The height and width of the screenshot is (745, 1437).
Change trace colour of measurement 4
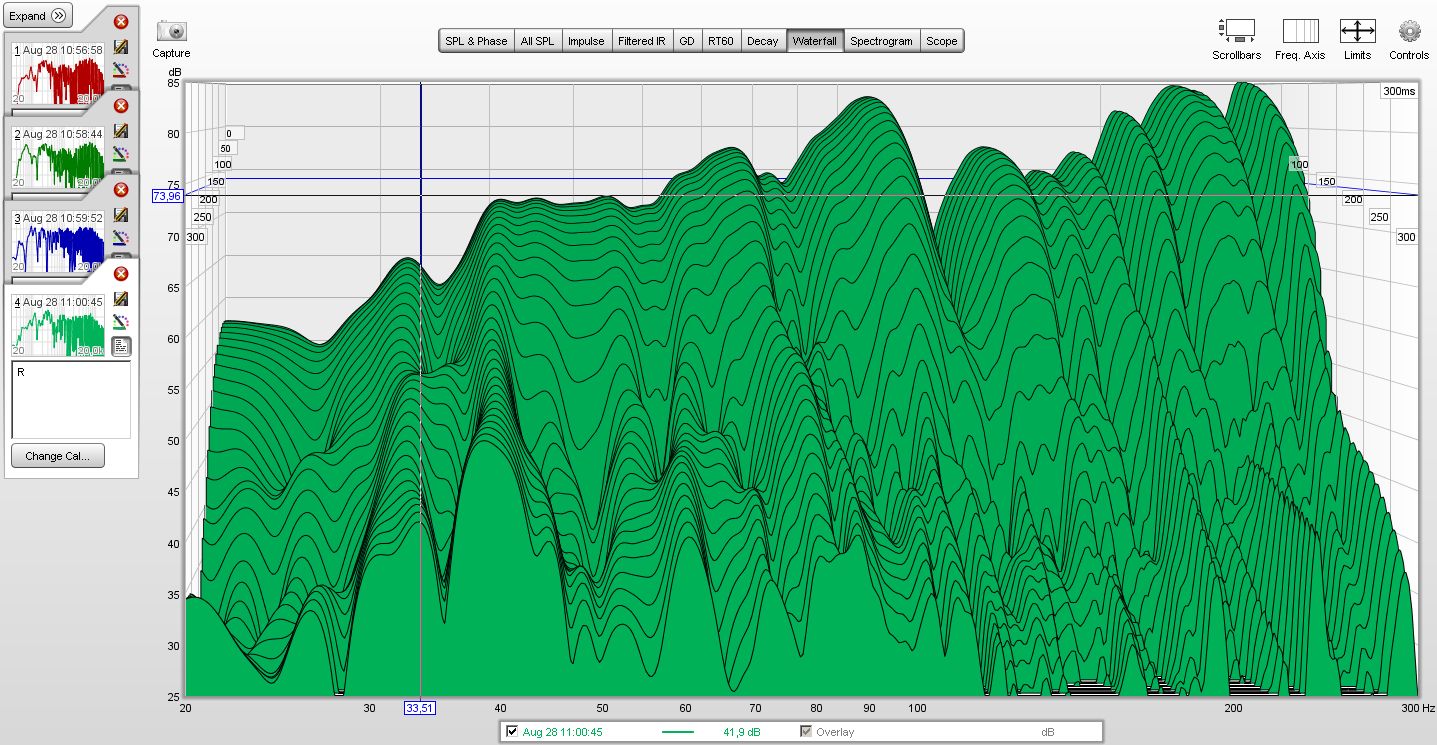(x=121, y=322)
